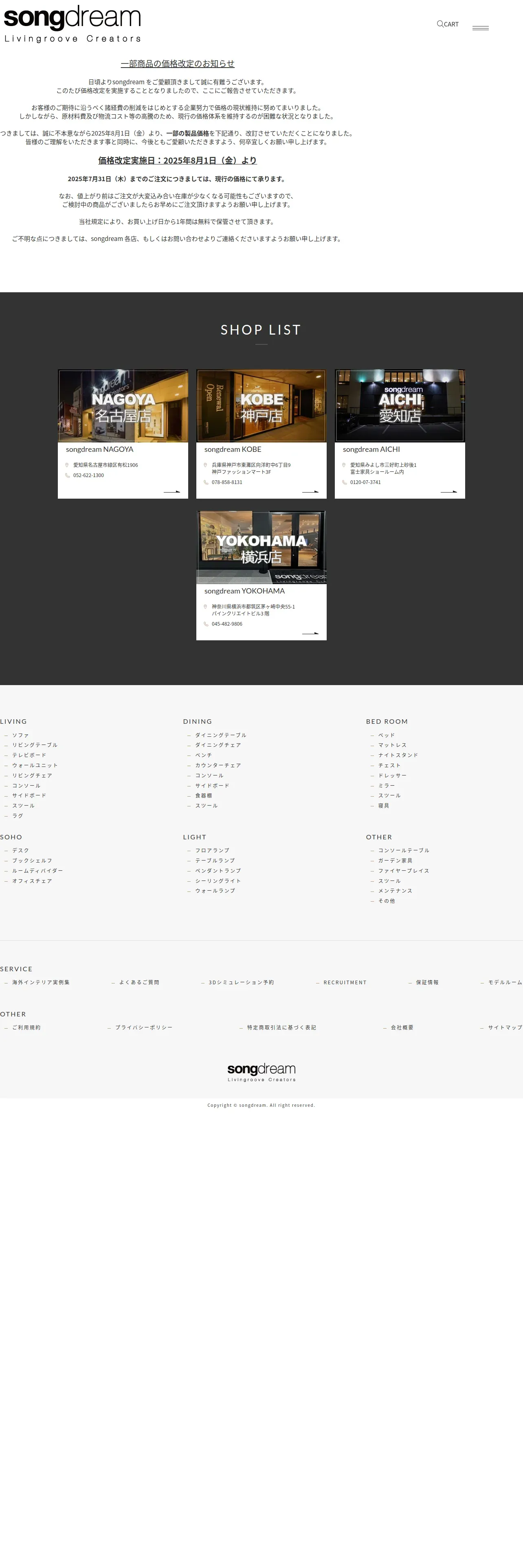Open RECRUITMENT link
Viewport: 523px width, 1568px height.
(345, 982)
